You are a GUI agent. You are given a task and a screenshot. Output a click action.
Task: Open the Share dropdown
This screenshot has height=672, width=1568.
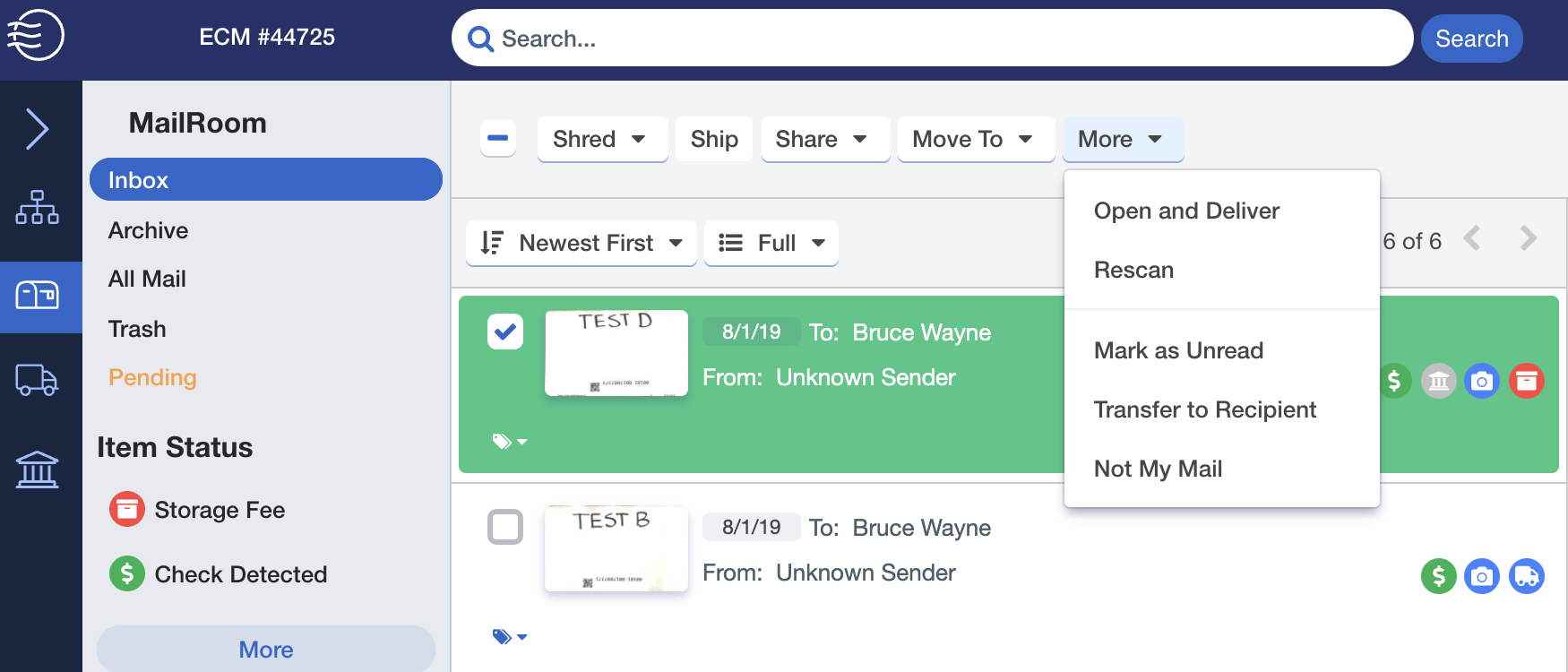pos(824,139)
